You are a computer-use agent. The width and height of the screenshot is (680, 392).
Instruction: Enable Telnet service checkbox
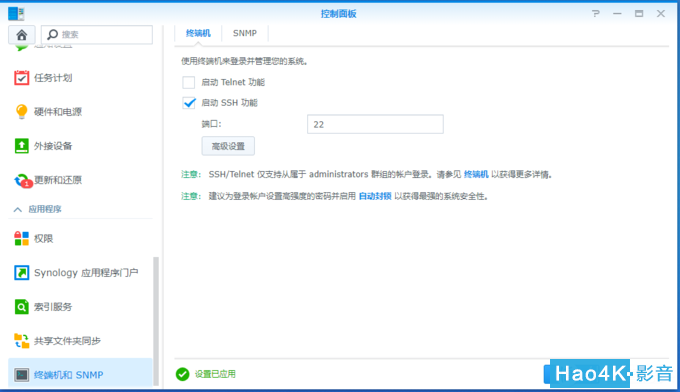click(189, 82)
